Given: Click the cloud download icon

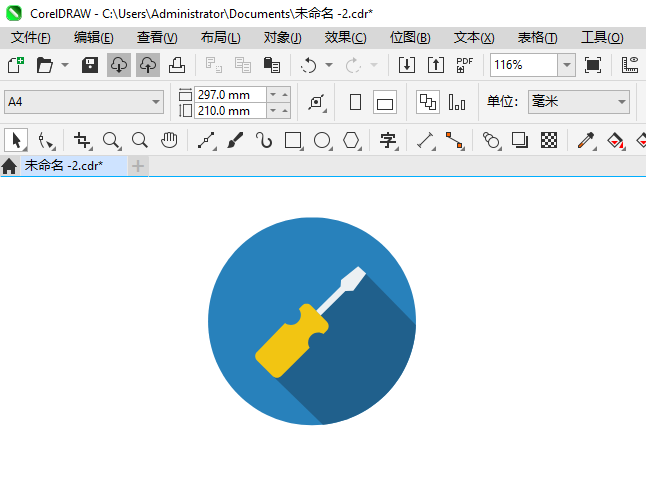Looking at the screenshot, I should pyautogui.click(x=119, y=65).
